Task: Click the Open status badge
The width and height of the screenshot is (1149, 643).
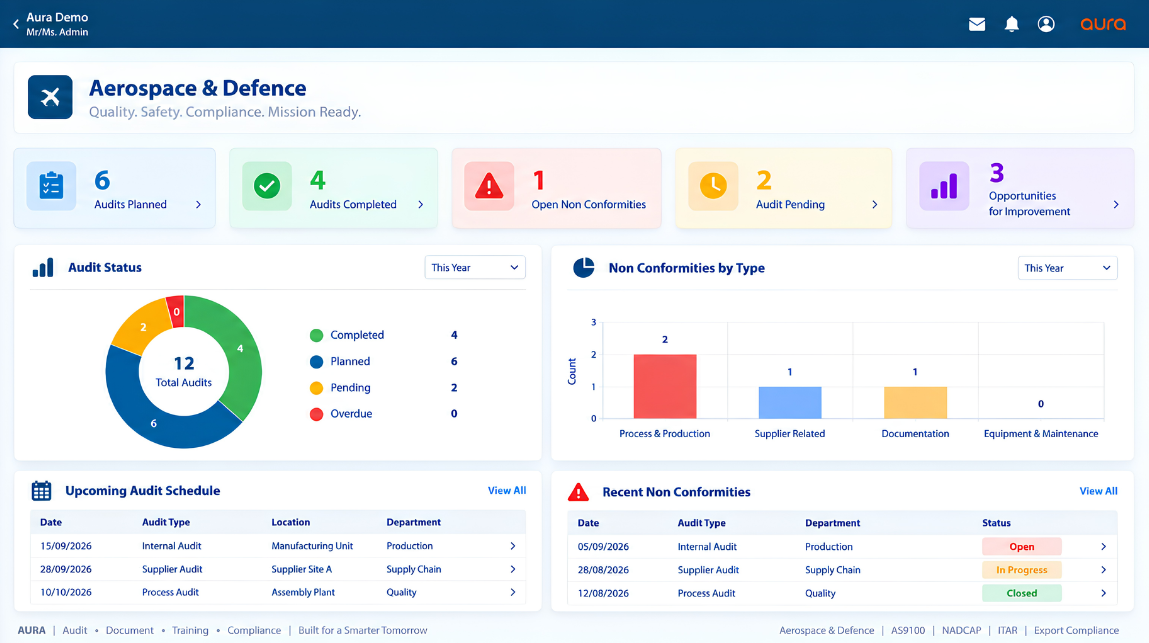Action: [1021, 546]
